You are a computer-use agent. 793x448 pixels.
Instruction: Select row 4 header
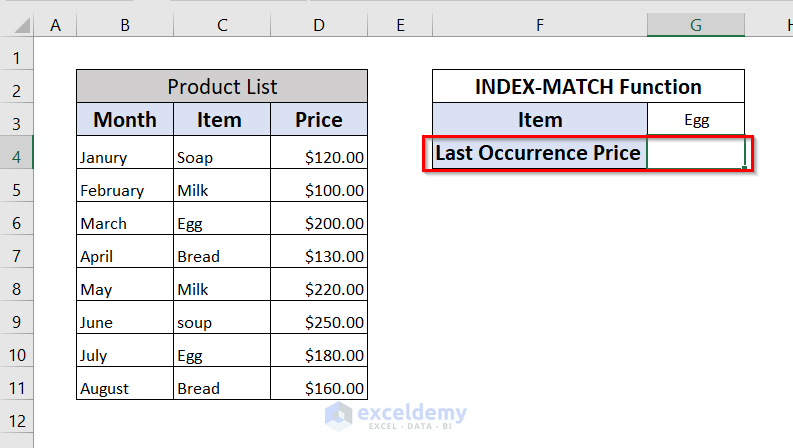tap(17, 153)
